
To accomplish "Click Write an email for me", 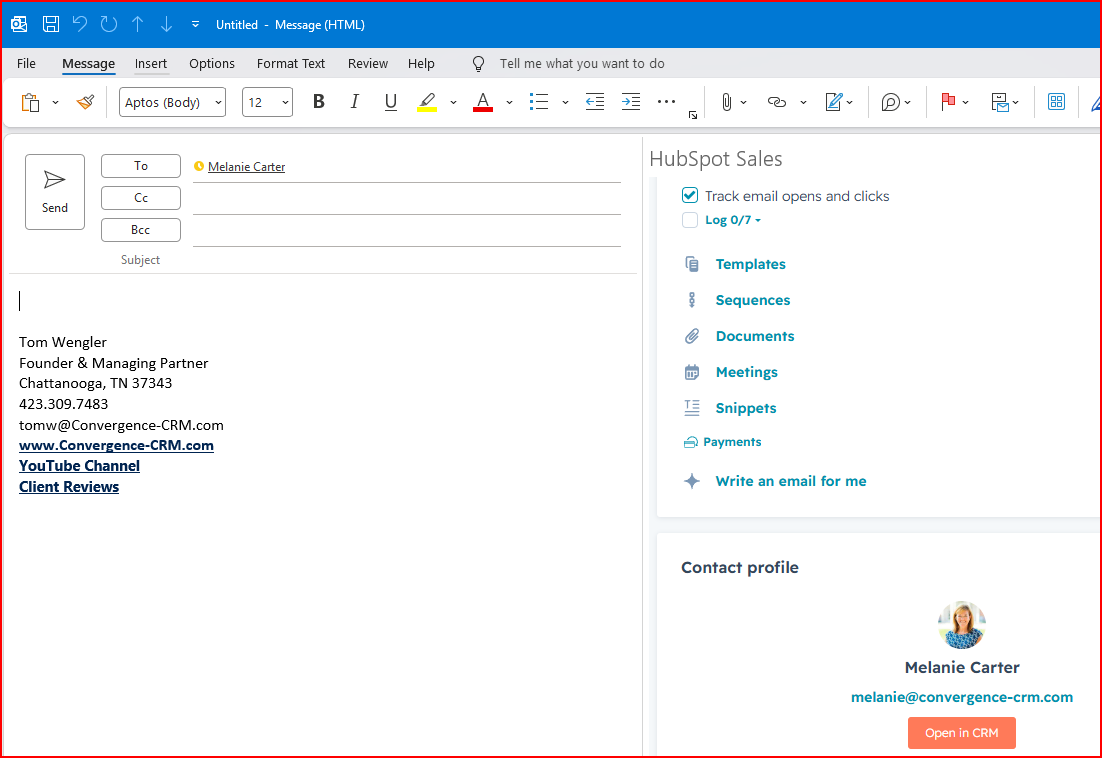I will (x=791, y=481).
